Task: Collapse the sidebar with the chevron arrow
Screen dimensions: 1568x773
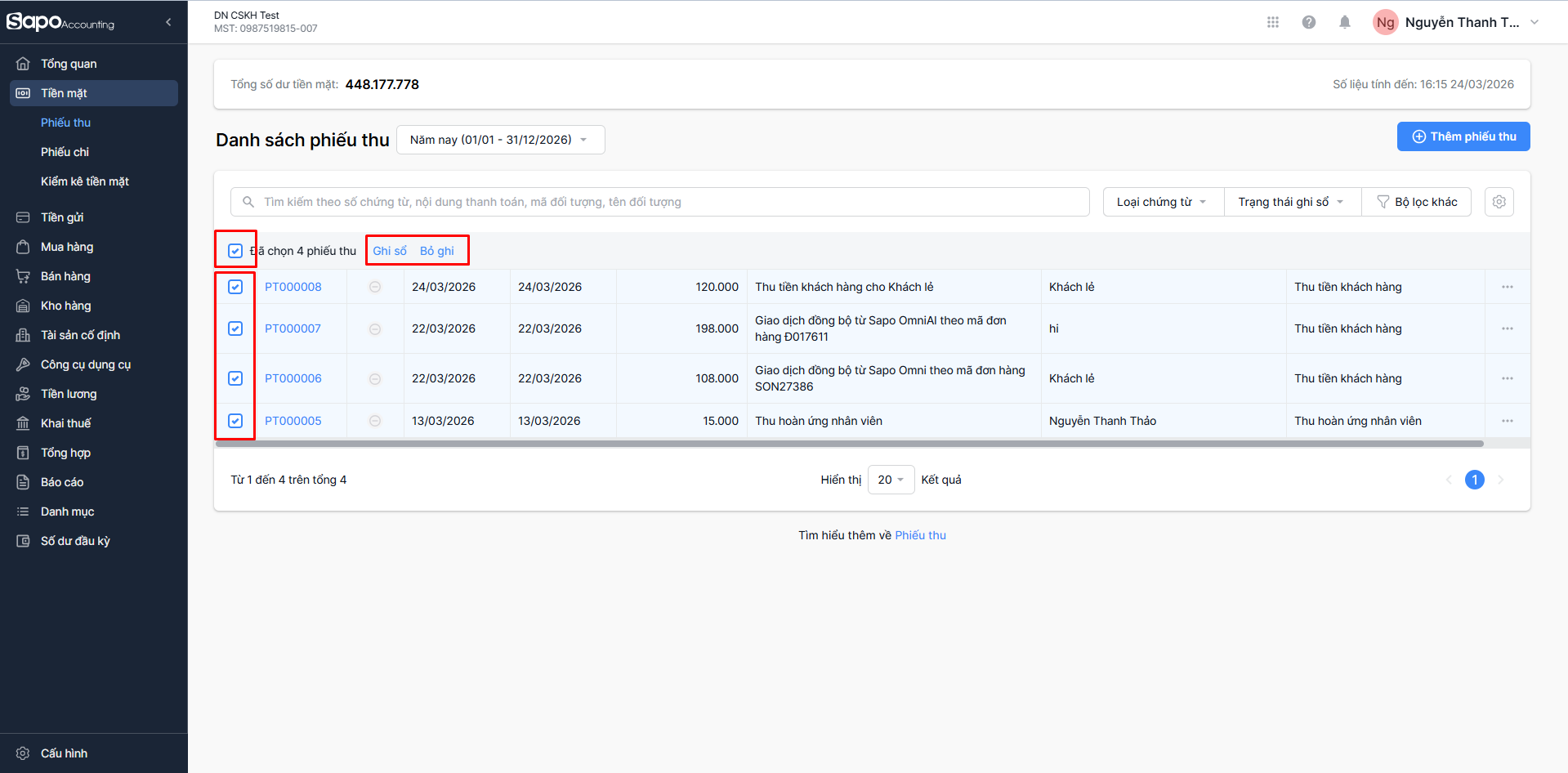Action: pos(168,22)
